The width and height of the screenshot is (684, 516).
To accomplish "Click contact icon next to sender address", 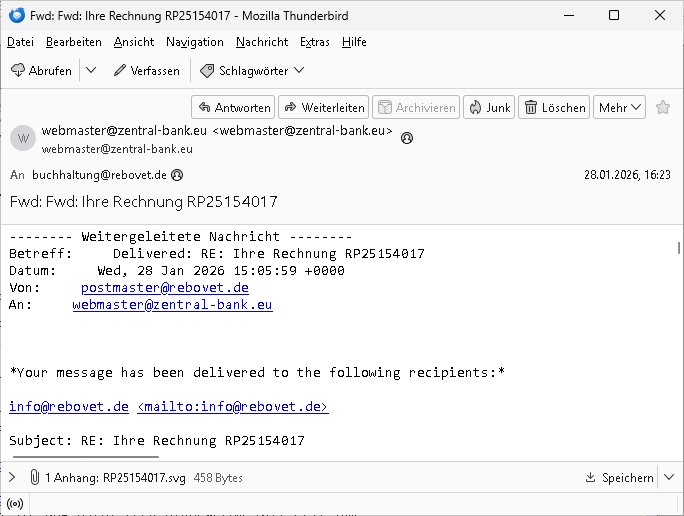I will coord(407,139).
